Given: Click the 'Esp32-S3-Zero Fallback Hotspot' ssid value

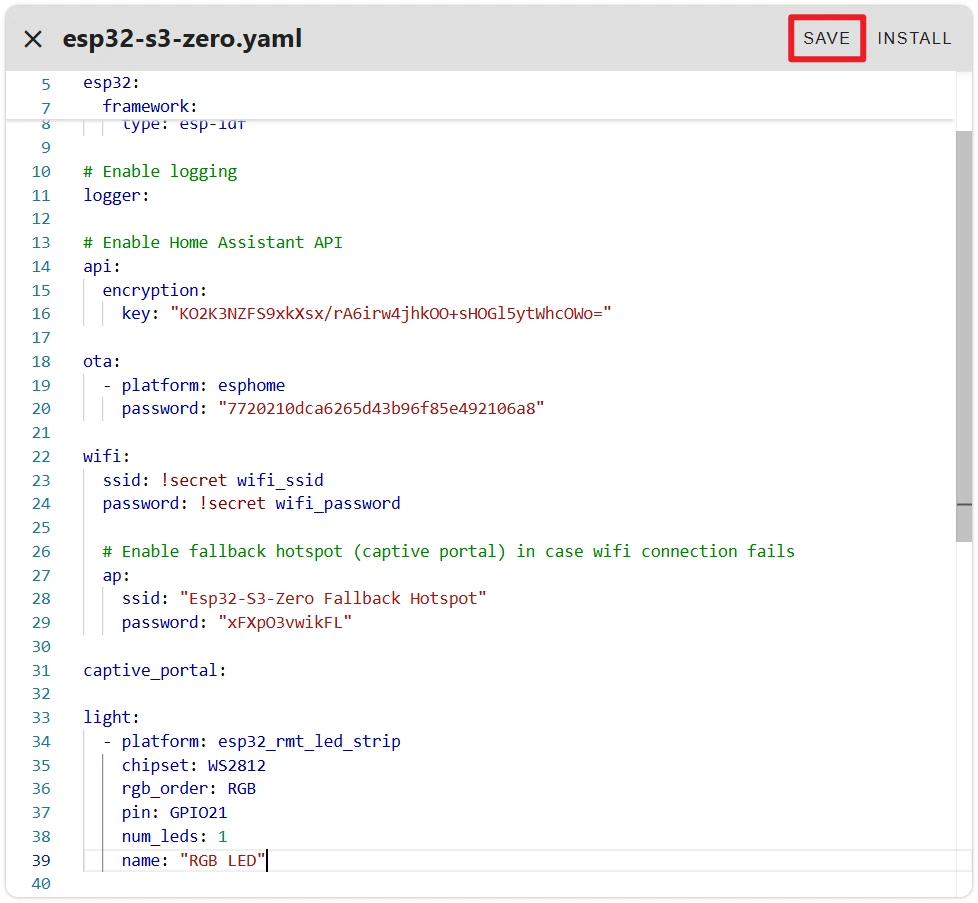Looking at the screenshot, I should (x=333, y=598).
